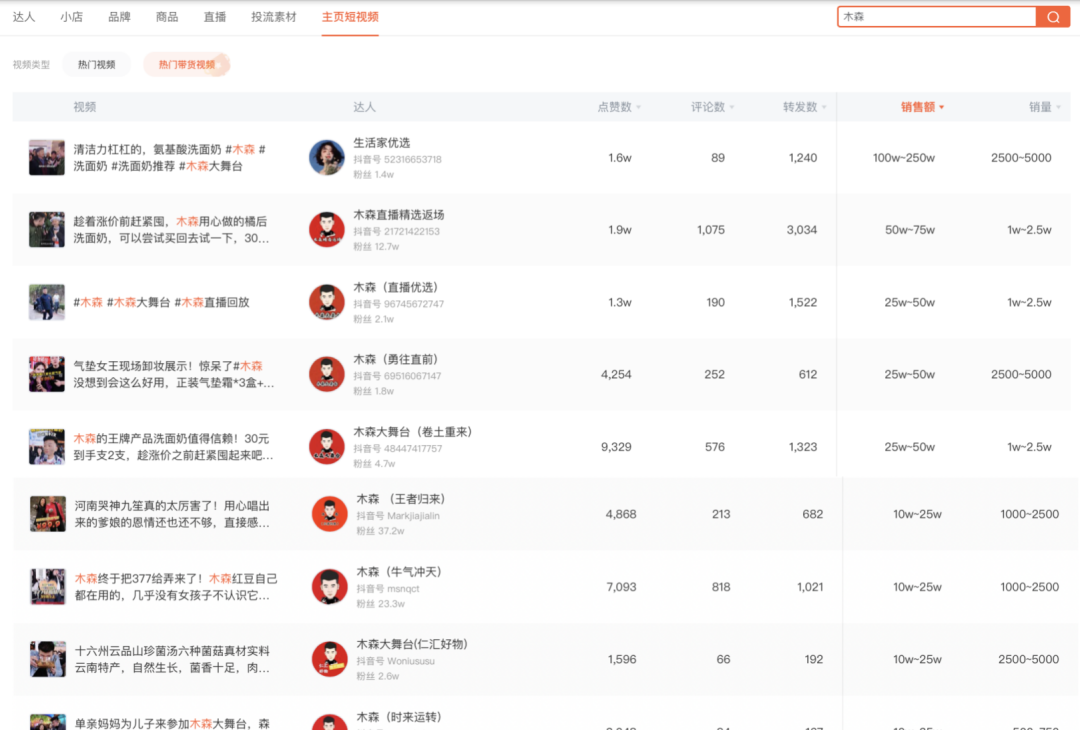
Task: Open thumbnail of 气垫女王现场卸妆展示 video
Action: pos(47,374)
